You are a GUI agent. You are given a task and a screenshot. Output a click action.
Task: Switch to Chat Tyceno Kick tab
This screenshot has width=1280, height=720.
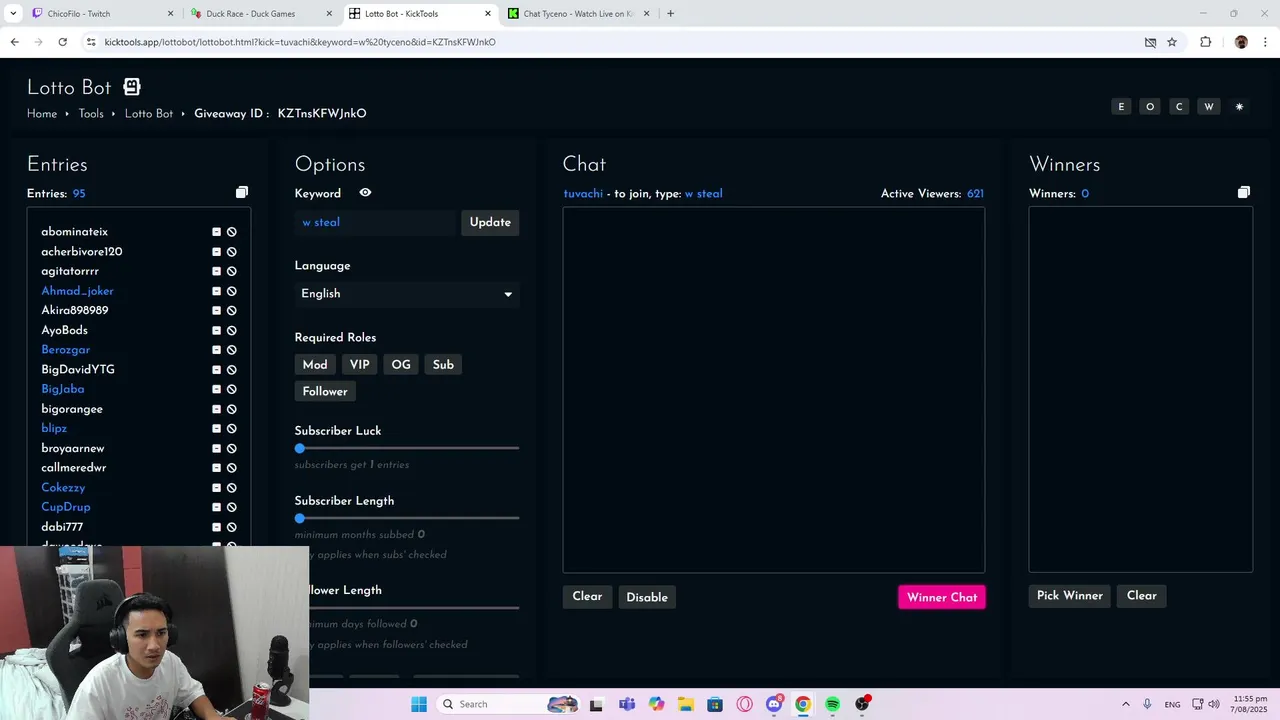578,14
